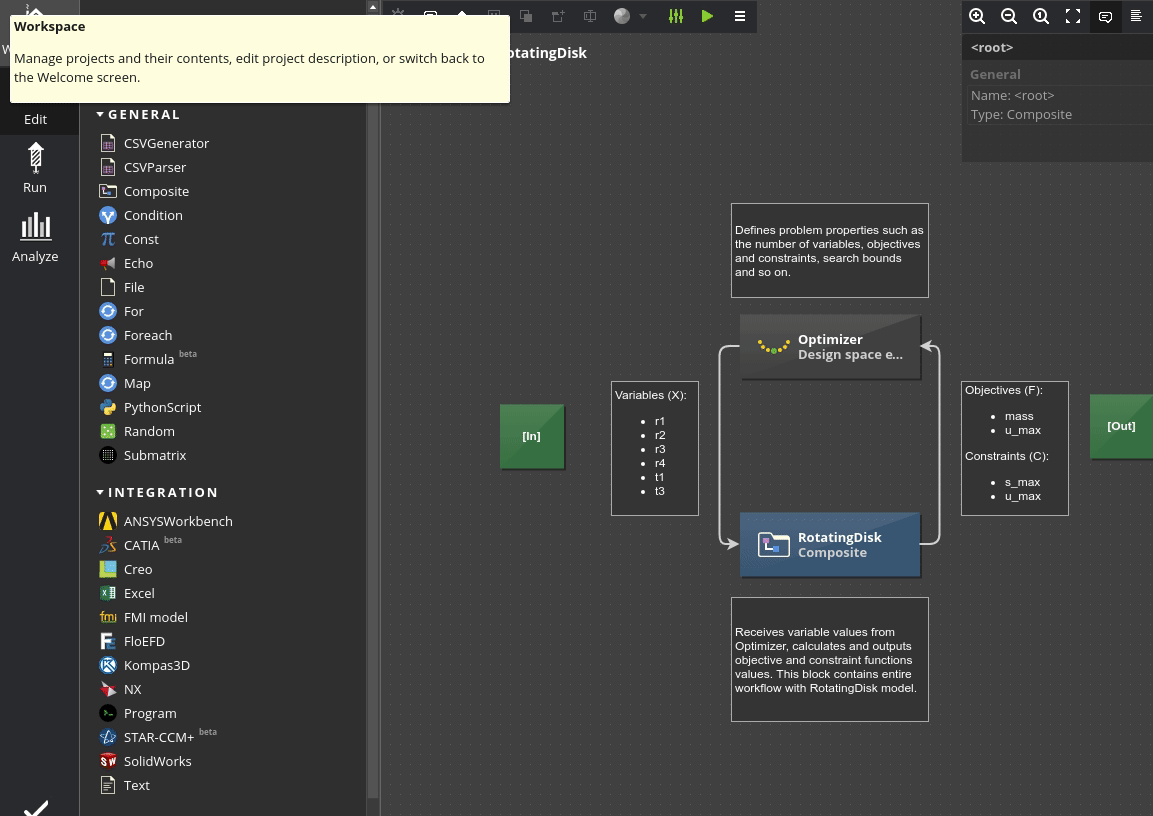Switch to the Analyze screen
1153x816 pixels.
tap(35, 237)
